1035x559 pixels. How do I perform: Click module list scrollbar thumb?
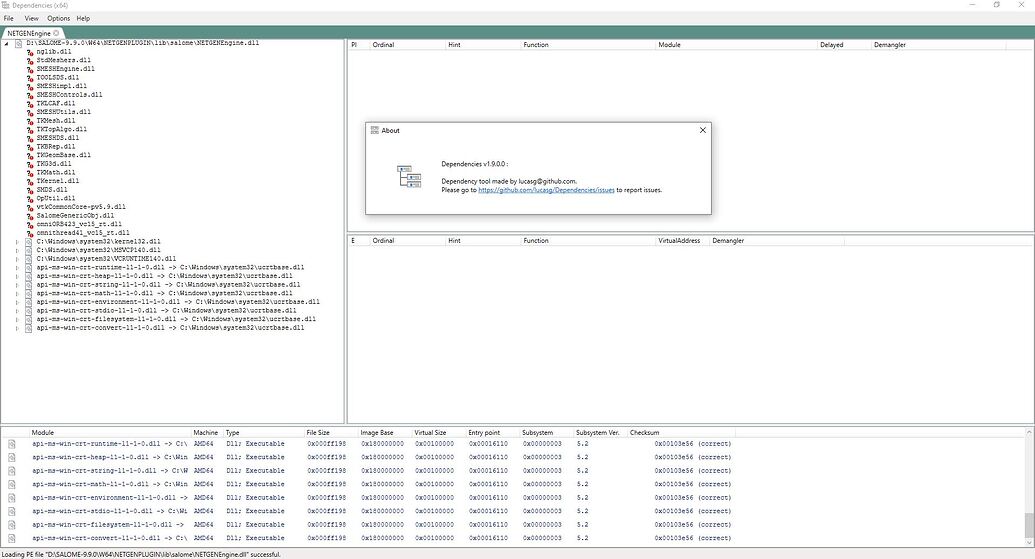(1029, 526)
